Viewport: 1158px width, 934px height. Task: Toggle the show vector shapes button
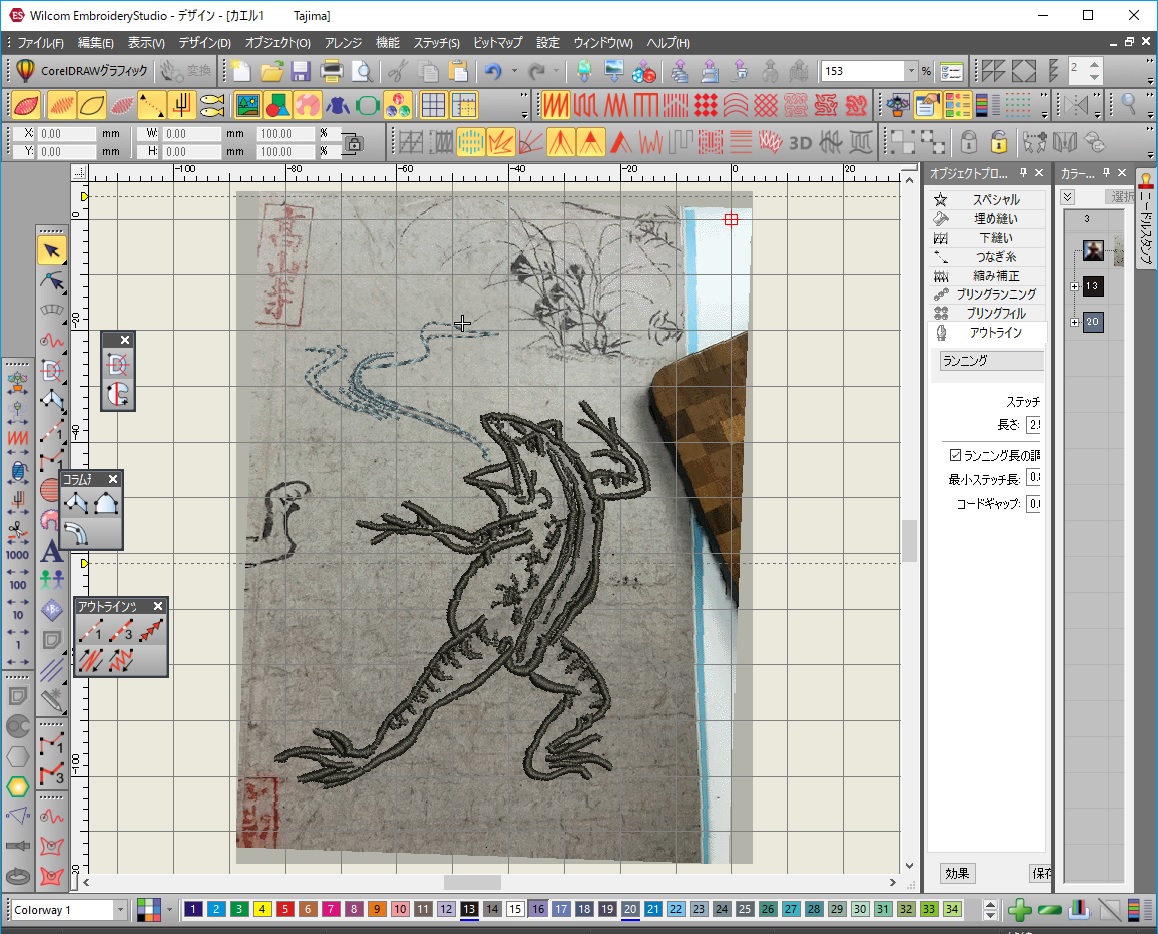coord(277,106)
